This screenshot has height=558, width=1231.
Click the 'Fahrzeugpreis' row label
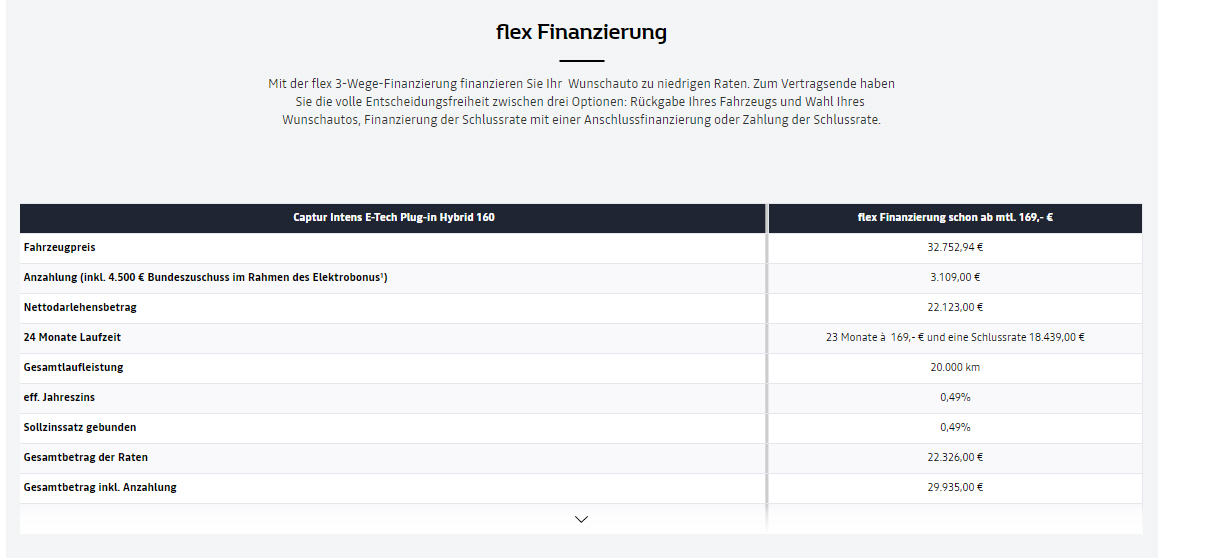60,247
